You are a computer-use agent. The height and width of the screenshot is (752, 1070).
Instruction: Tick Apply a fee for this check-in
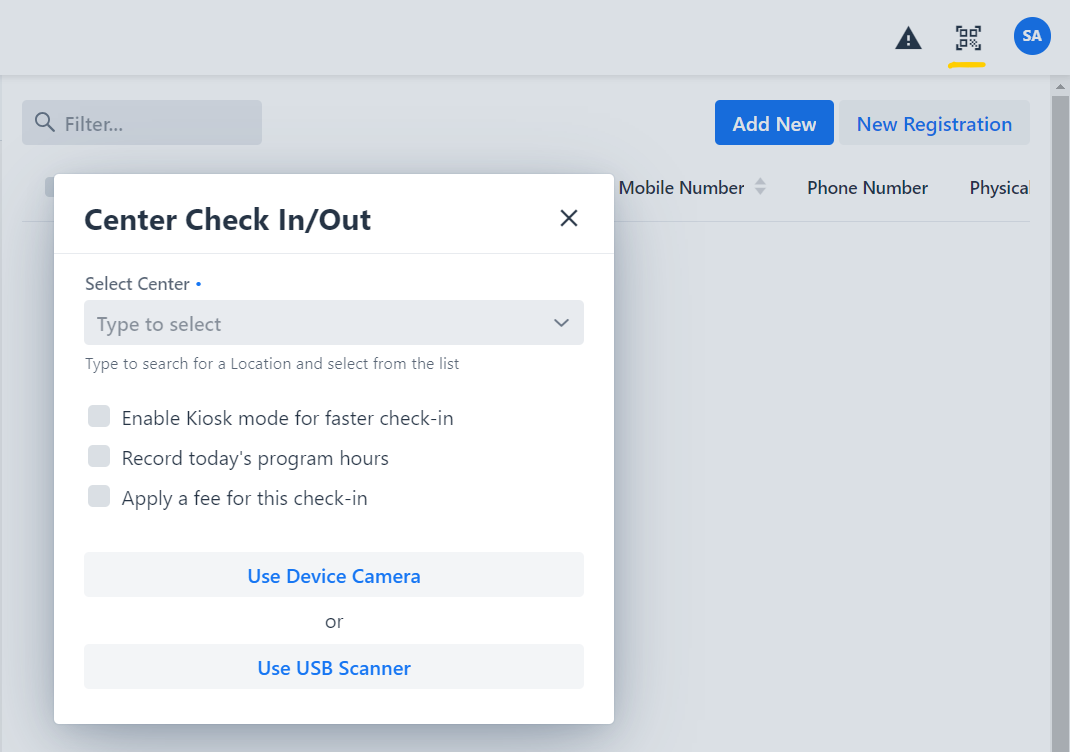tap(99, 497)
